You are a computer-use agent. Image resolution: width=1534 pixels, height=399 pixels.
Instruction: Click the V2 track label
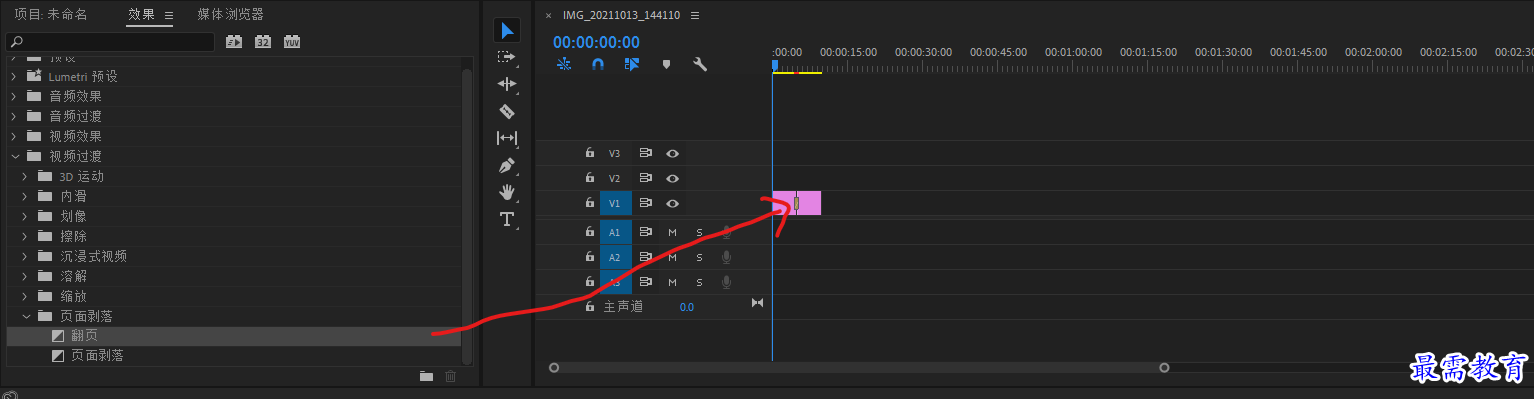(x=615, y=178)
